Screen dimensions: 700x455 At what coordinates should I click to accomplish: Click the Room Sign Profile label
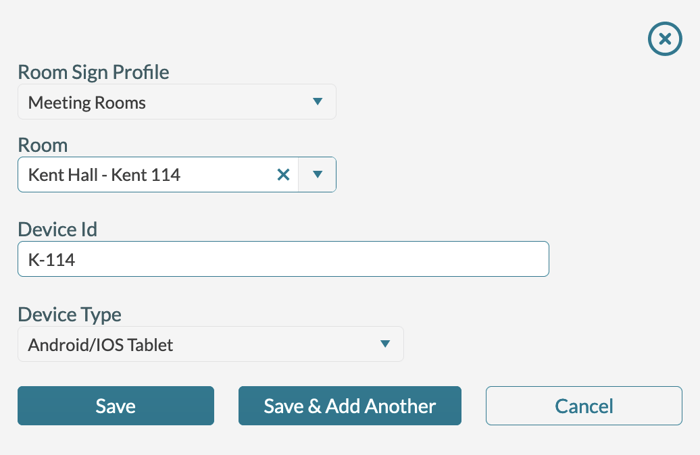click(x=94, y=72)
